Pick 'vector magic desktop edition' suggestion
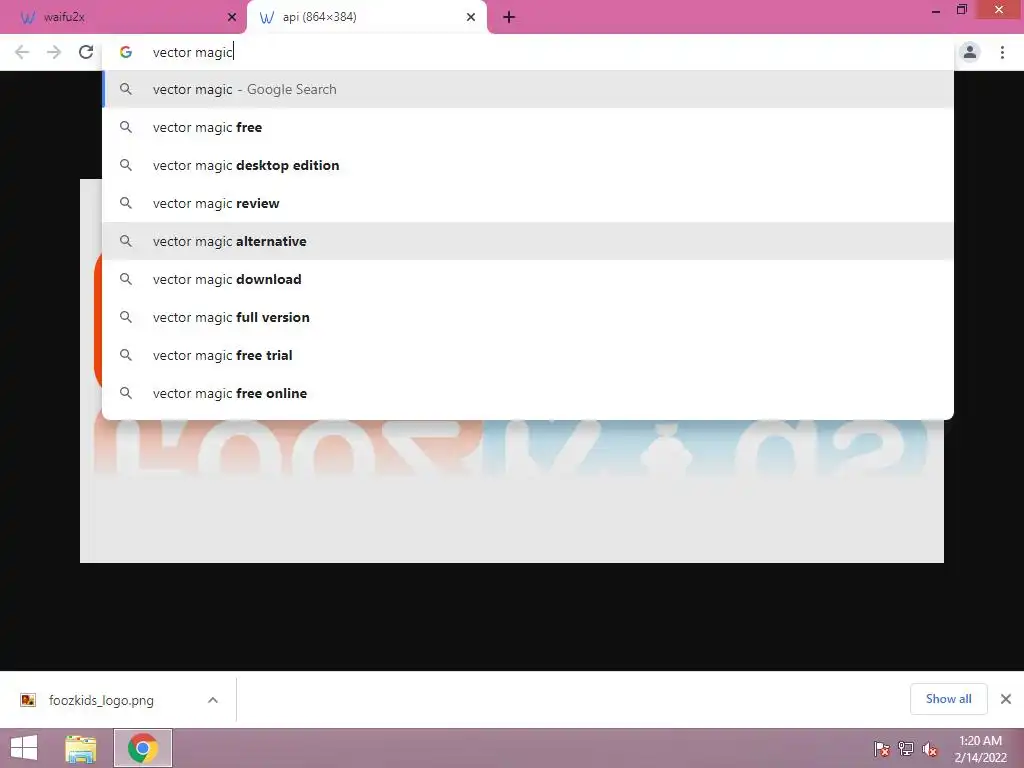The width and height of the screenshot is (1024, 768). [x=528, y=165]
